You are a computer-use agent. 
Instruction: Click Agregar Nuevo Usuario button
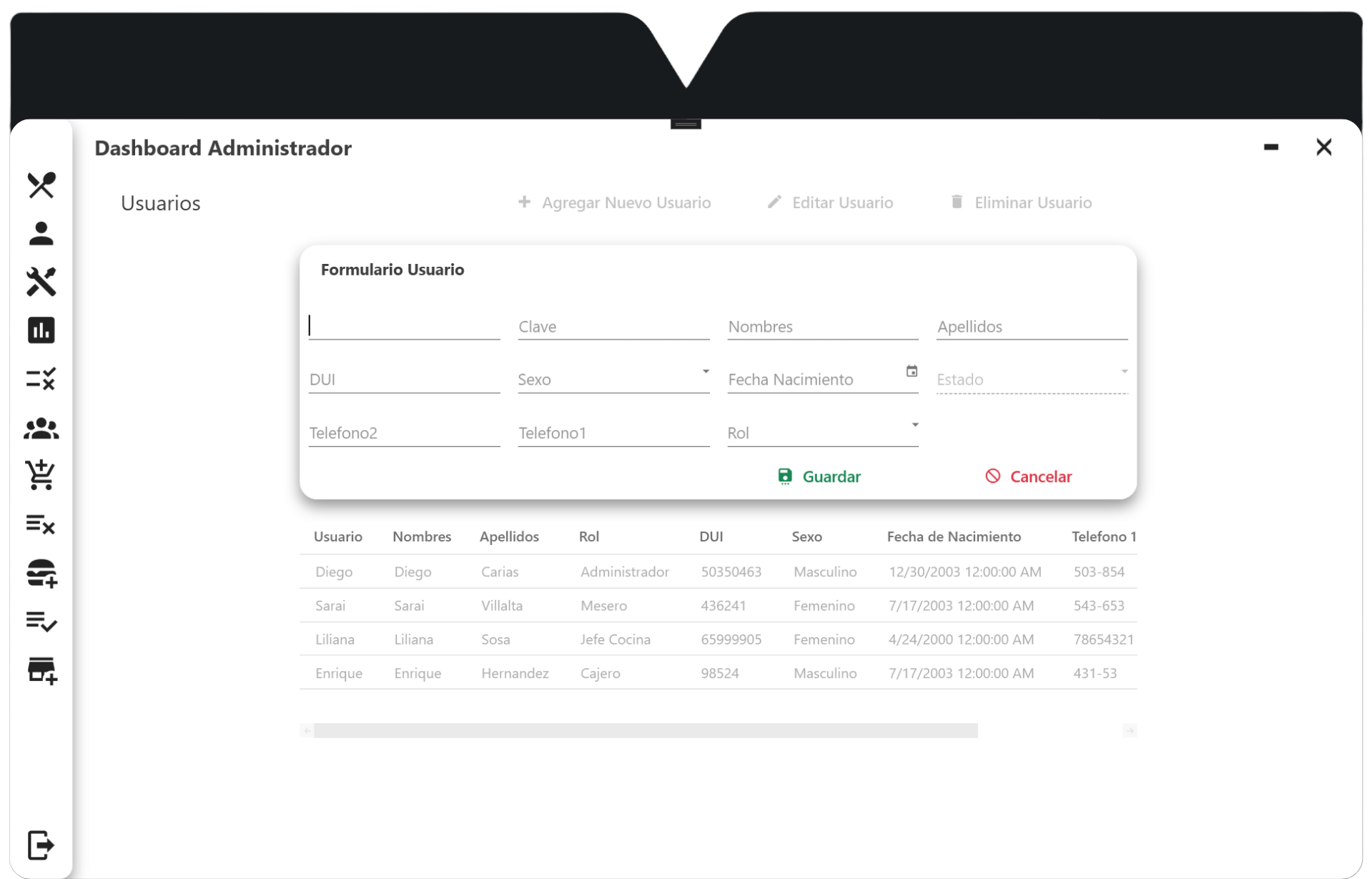614,202
